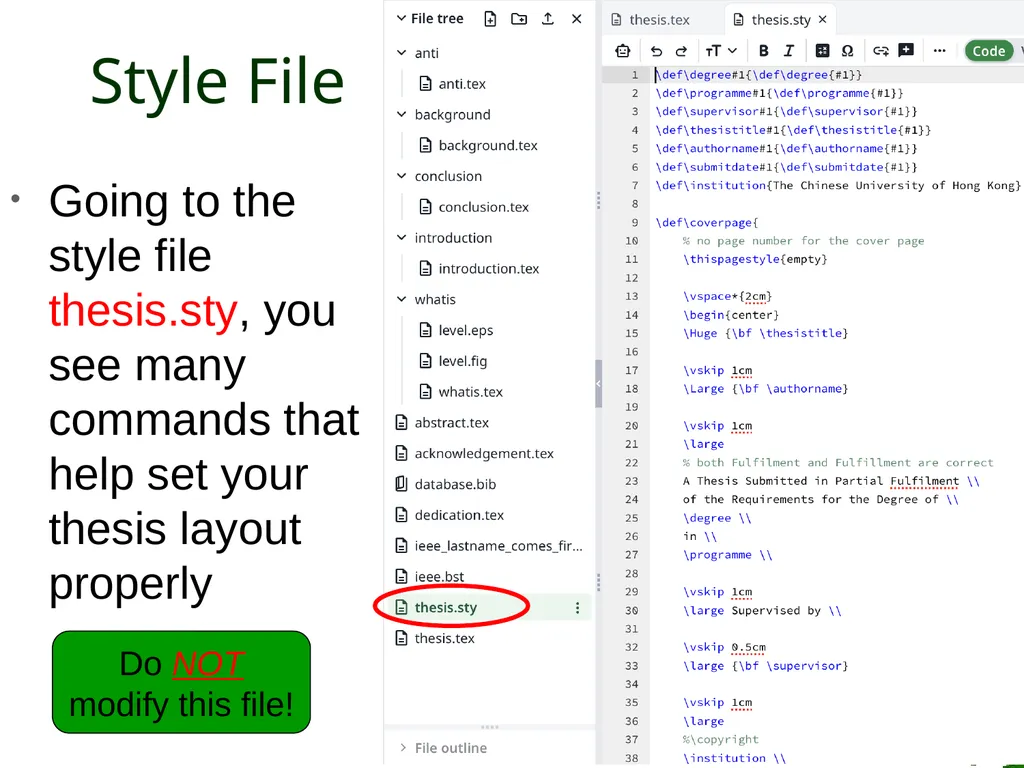Open anti.tex in the file tree
This screenshot has width=1024, height=768.
(462, 84)
